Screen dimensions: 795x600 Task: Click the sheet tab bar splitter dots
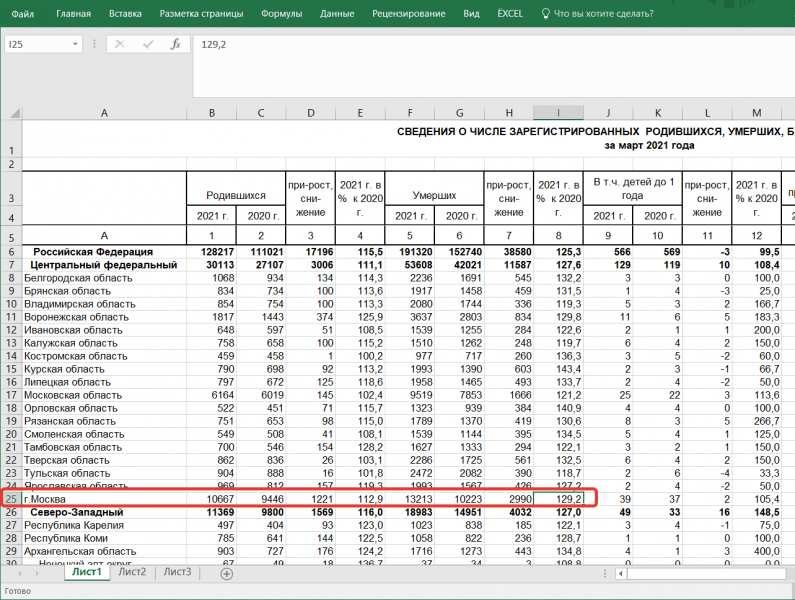click(x=604, y=574)
